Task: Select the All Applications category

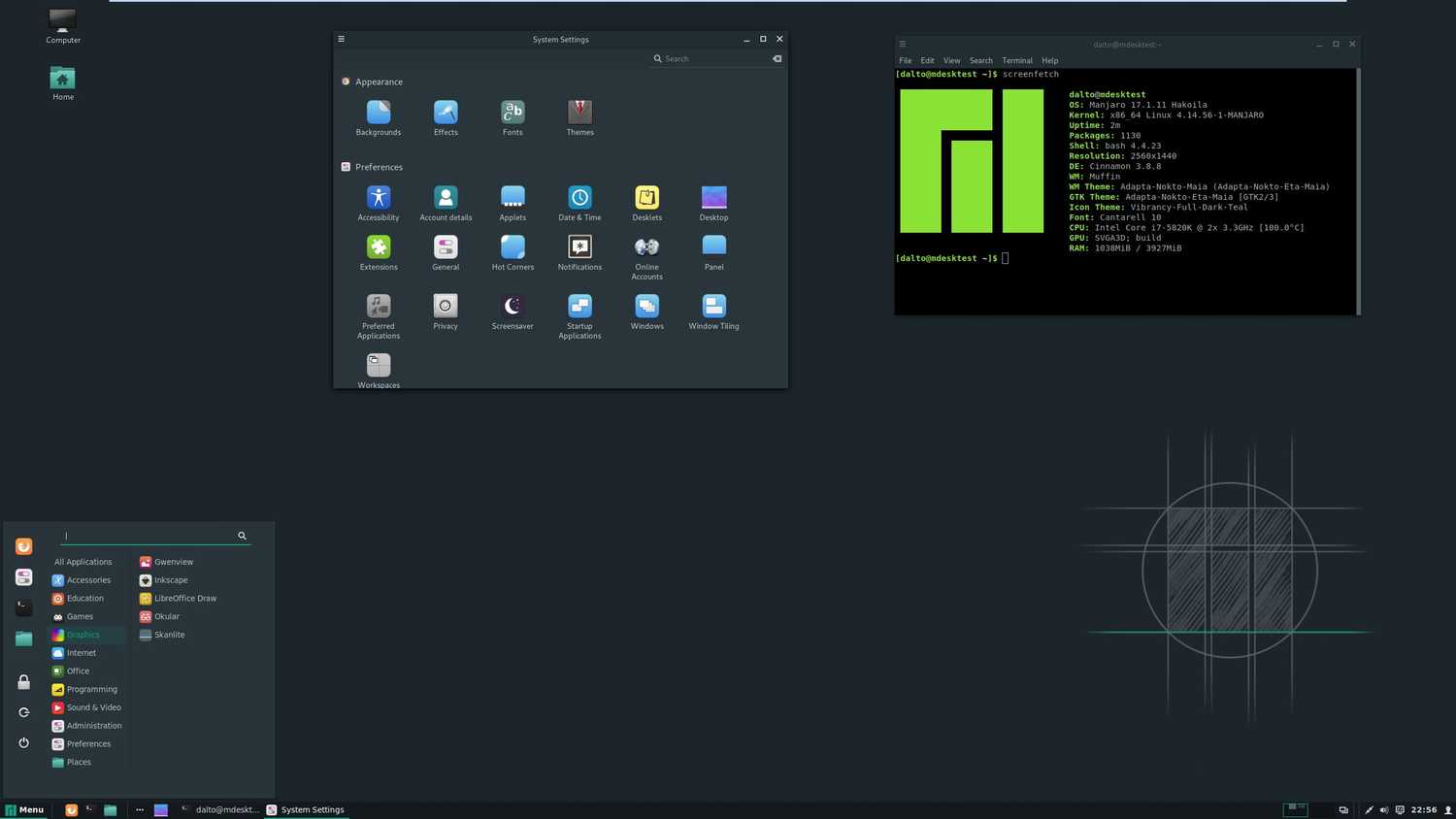Action: point(83,561)
